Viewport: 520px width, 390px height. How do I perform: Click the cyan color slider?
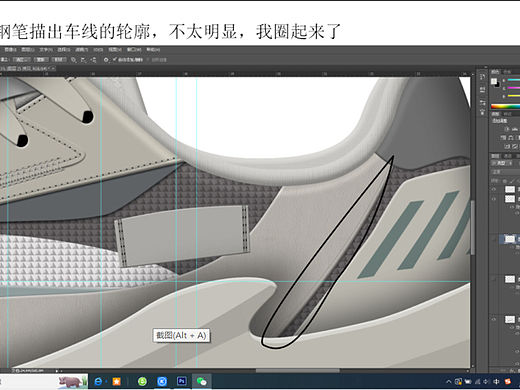(513, 80)
